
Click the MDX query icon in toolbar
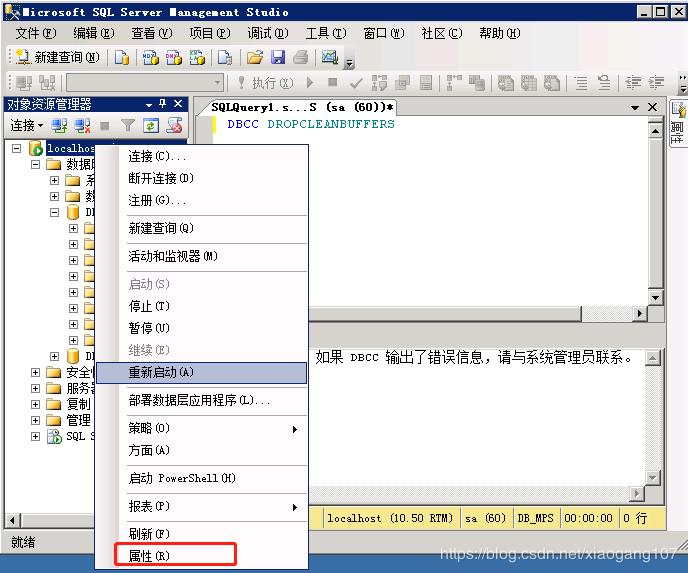150,57
